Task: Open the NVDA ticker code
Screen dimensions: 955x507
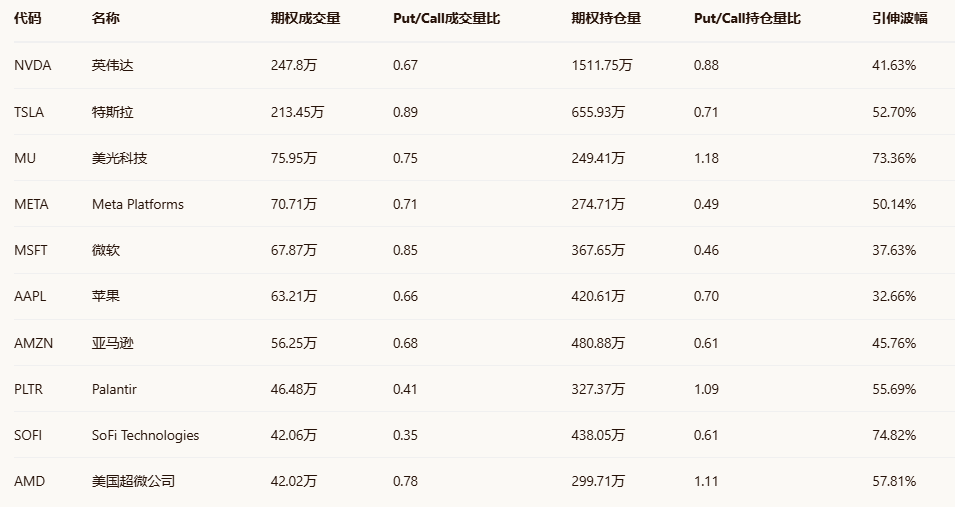Action: click(32, 65)
